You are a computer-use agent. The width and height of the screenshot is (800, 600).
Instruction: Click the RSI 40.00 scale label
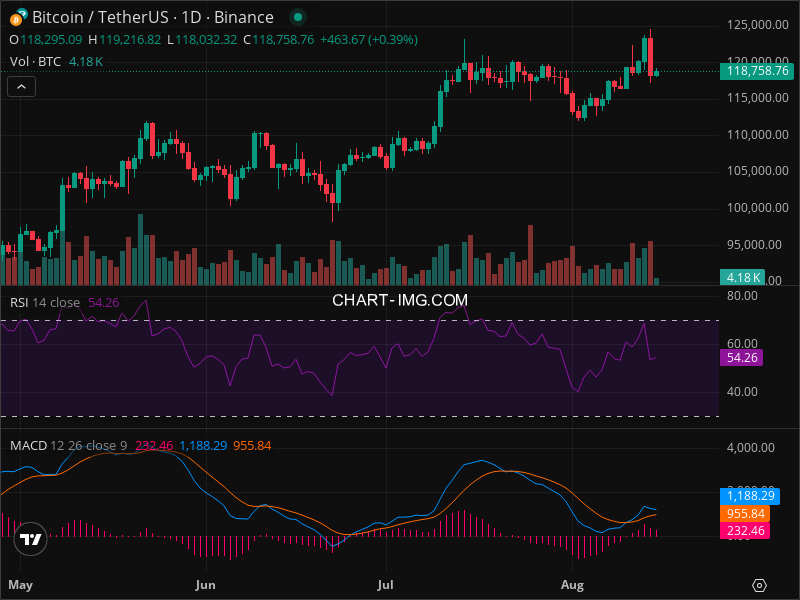click(742, 392)
